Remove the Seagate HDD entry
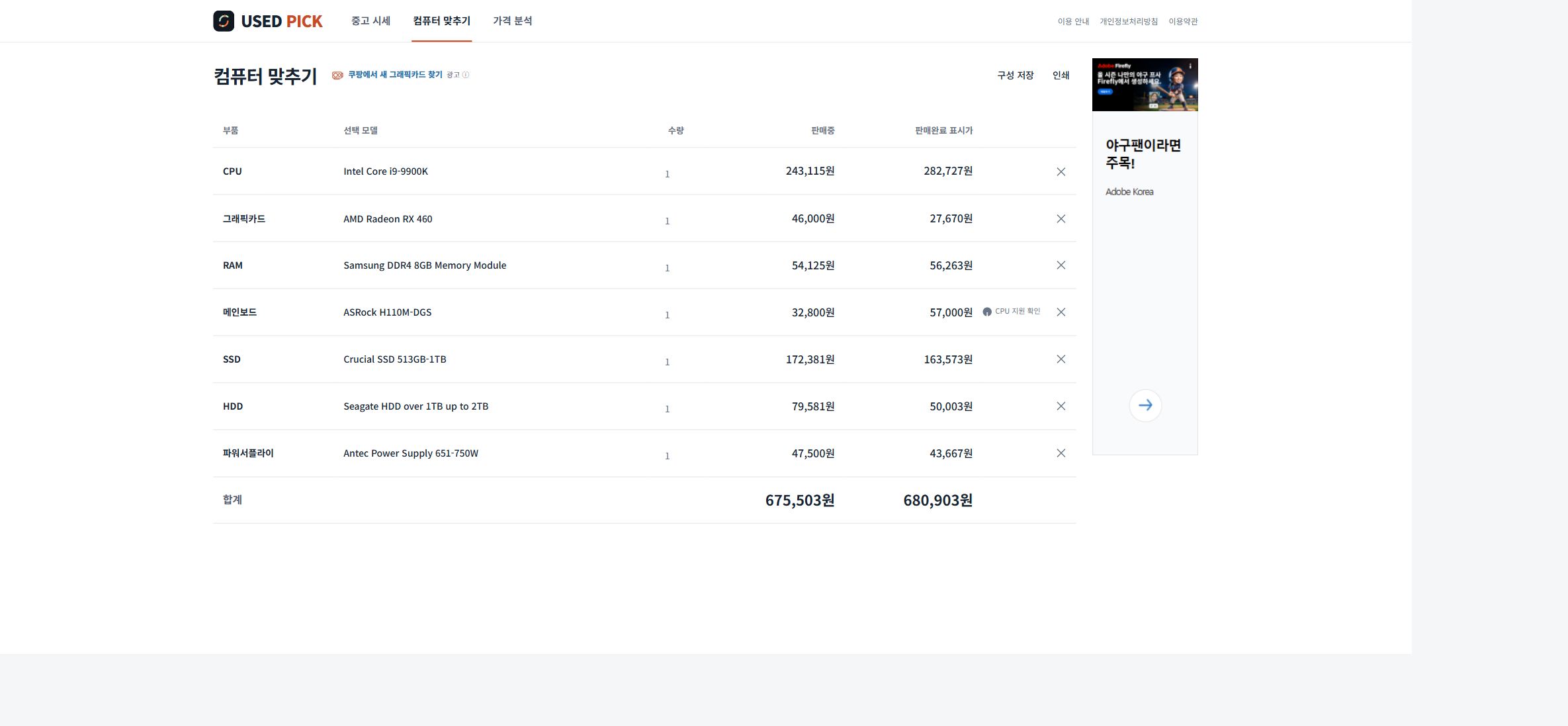The image size is (1568, 726). [1061, 406]
